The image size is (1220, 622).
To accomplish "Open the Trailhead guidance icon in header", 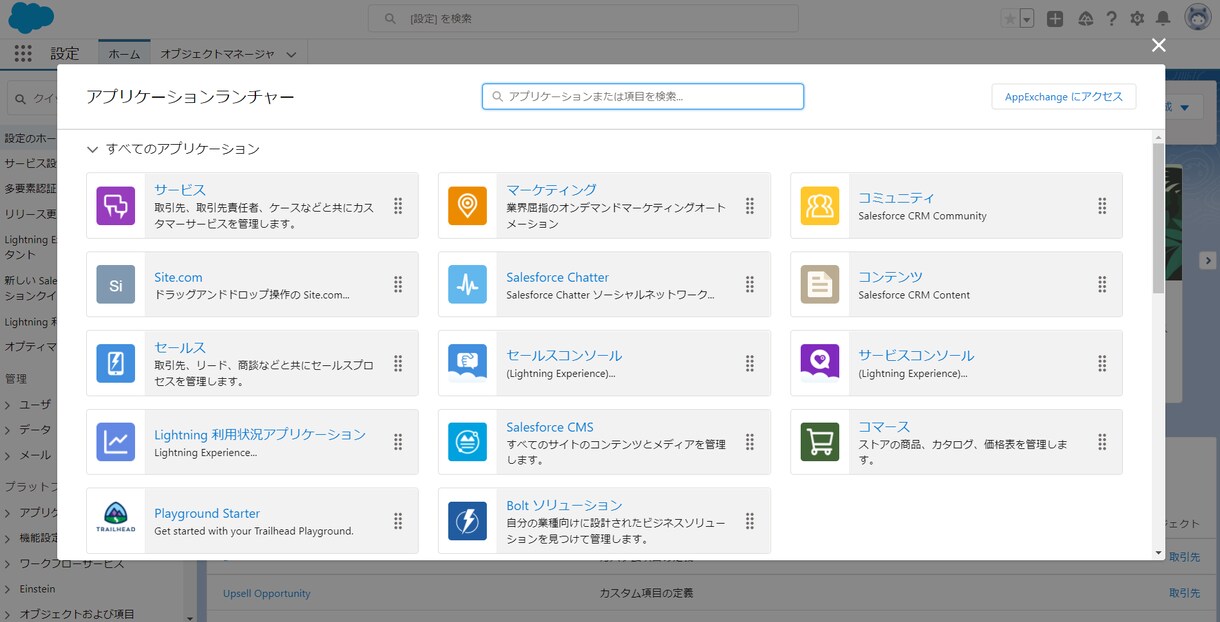I will coord(1085,18).
